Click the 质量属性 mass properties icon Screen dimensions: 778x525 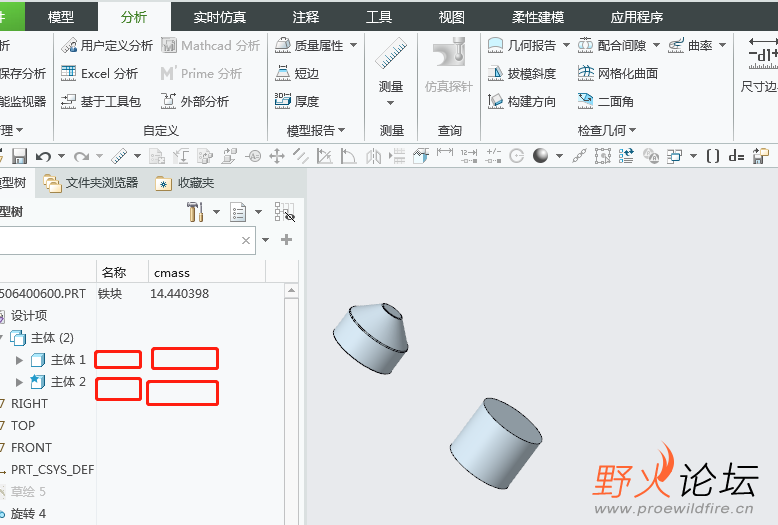coord(283,46)
